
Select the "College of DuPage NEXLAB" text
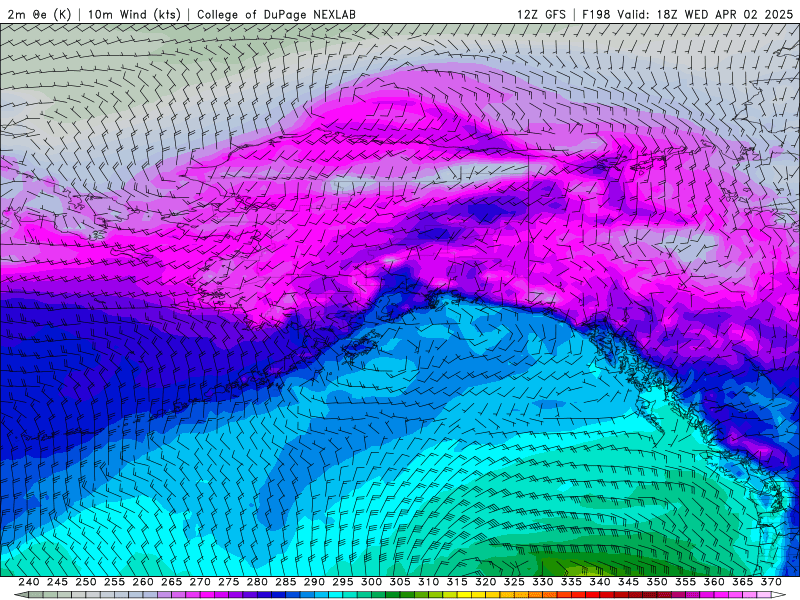pyautogui.click(x=276, y=14)
